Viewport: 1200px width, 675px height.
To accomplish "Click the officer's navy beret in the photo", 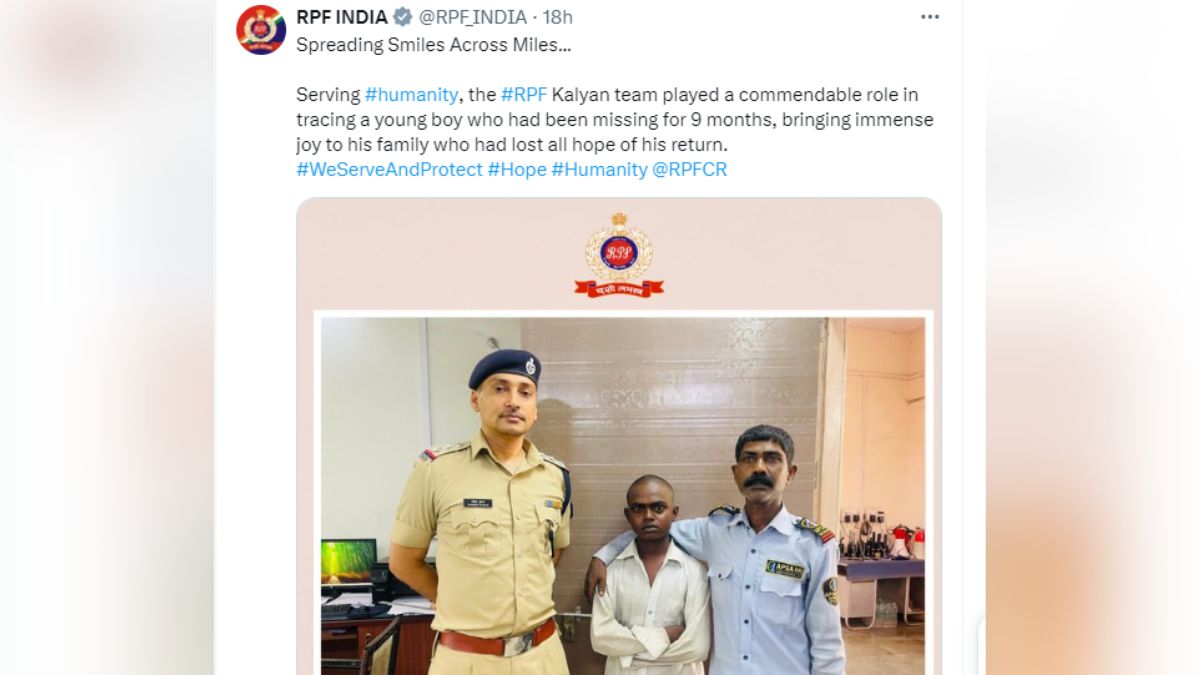I will [x=506, y=368].
